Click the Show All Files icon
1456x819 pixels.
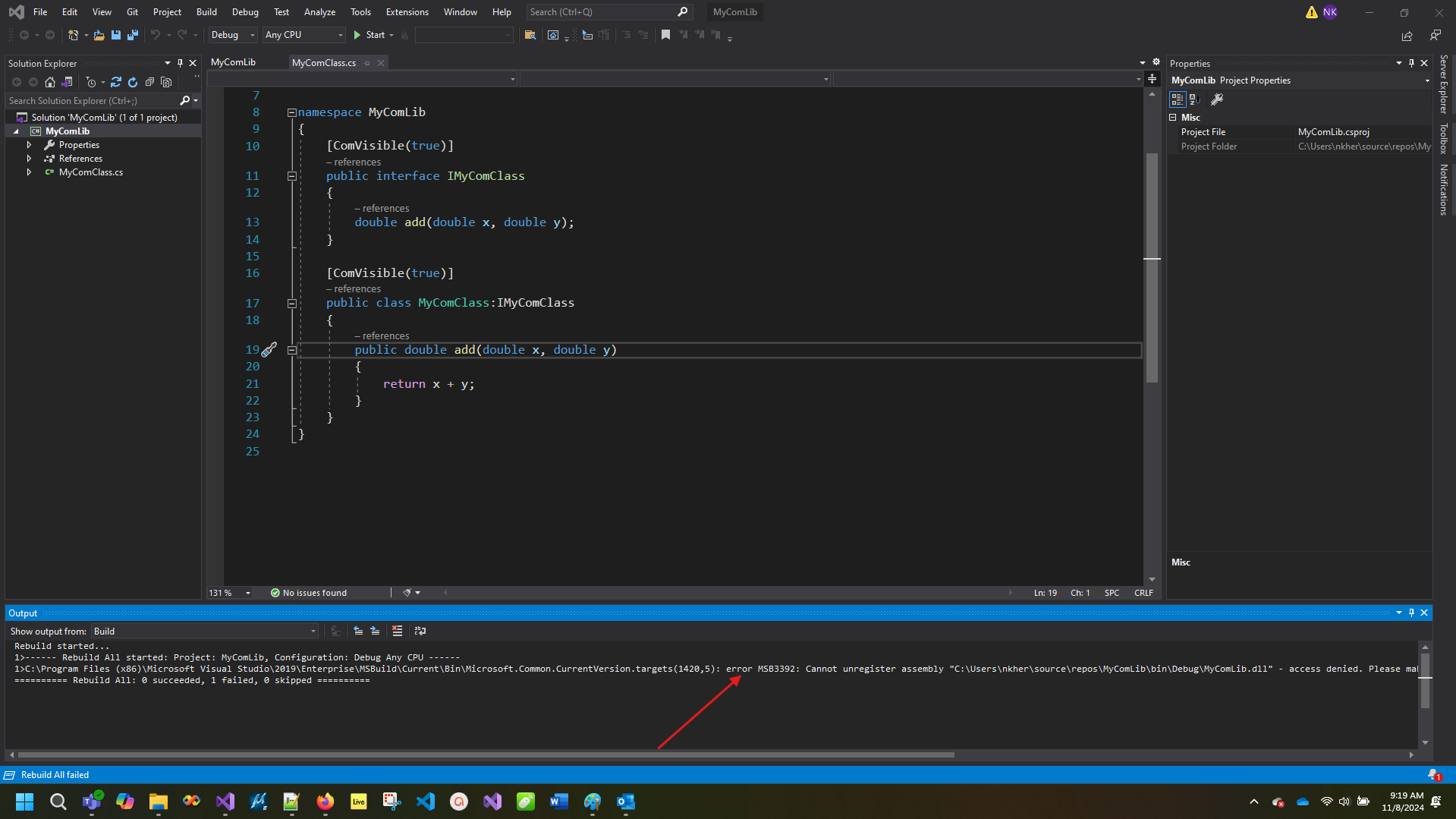coord(166,82)
